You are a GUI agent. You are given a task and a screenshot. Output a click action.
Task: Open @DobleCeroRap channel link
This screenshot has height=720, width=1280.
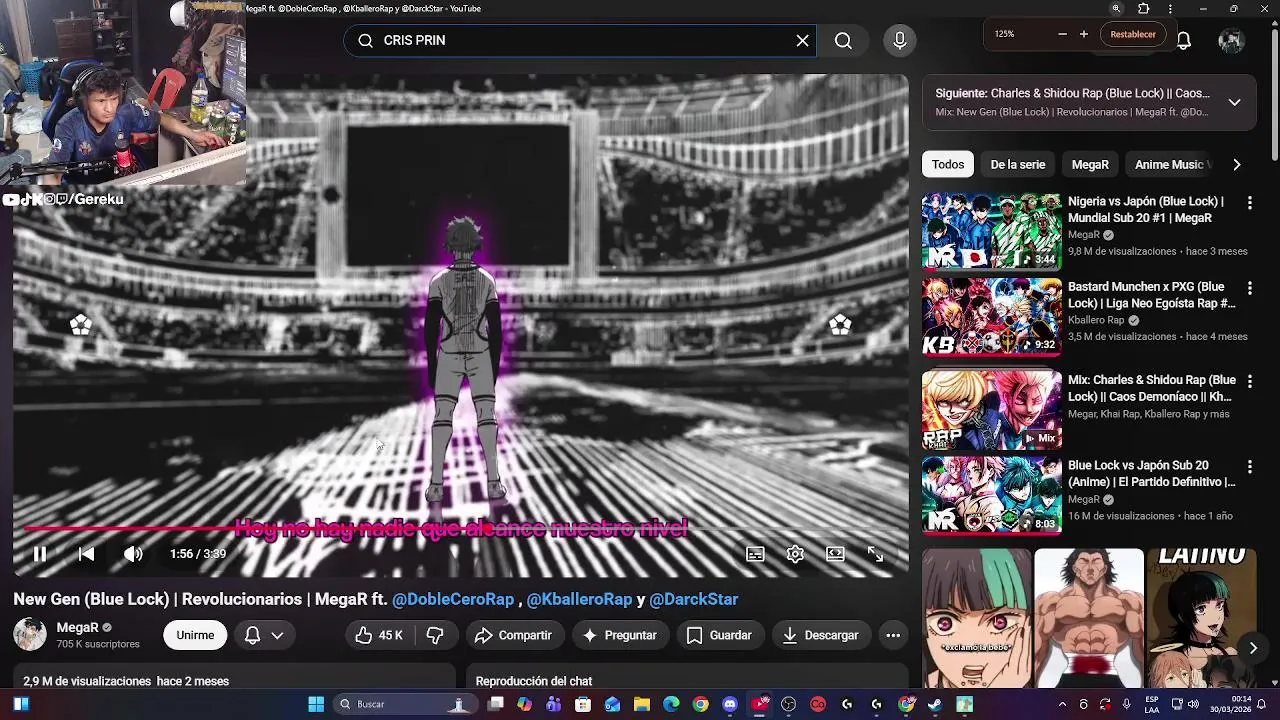(x=453, y=599)
